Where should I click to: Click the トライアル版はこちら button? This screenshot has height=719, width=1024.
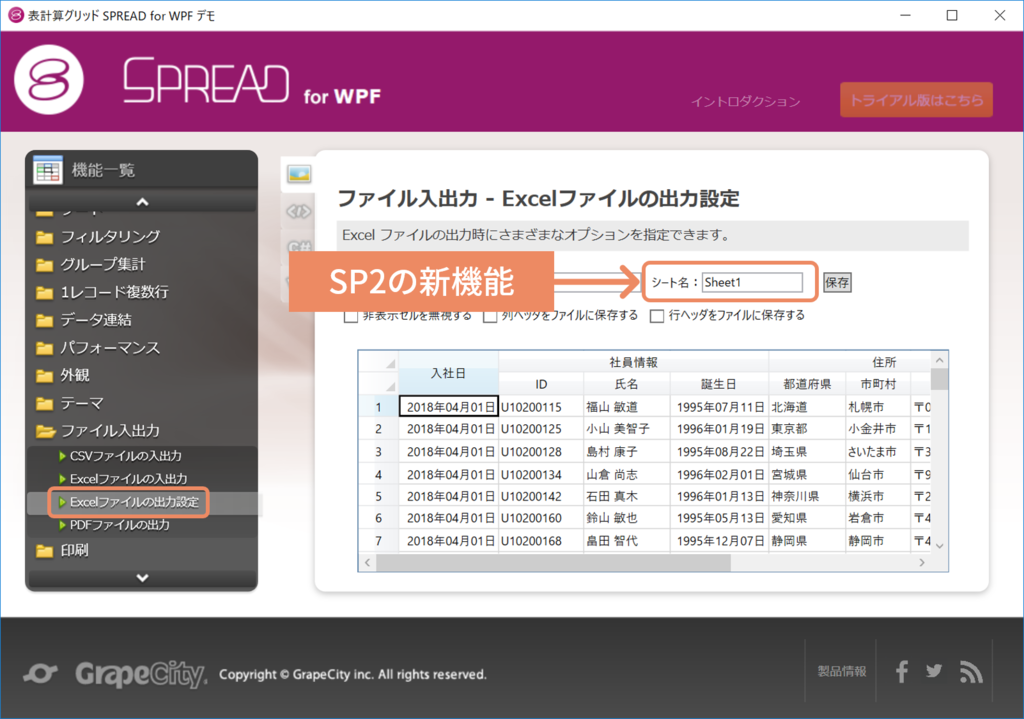coord(916,100)
